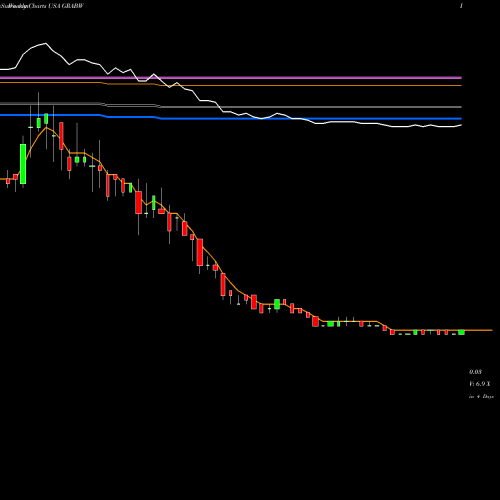Select the upper orange horizontal line
Screen dimensions: 500x500
[x=231, y=85]
